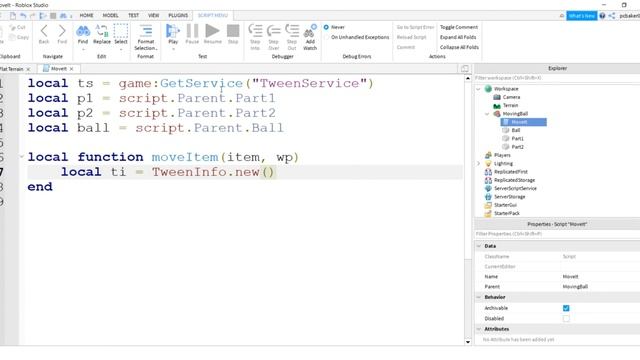The image size is (640, 360).
Task: Expand the Lighting tree node
Action: tap(478, 164)
